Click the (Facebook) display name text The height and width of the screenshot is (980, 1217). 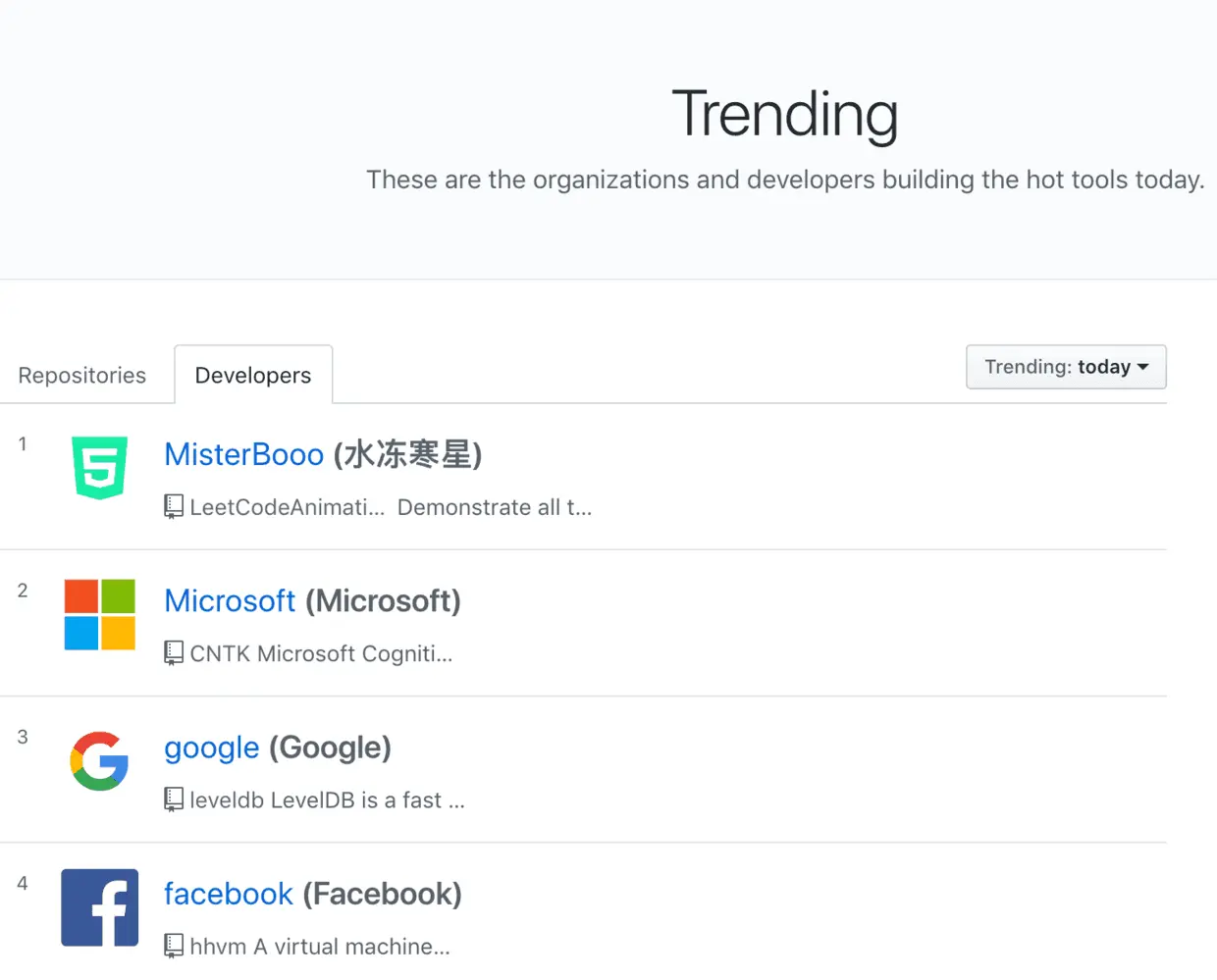(382, 894)
